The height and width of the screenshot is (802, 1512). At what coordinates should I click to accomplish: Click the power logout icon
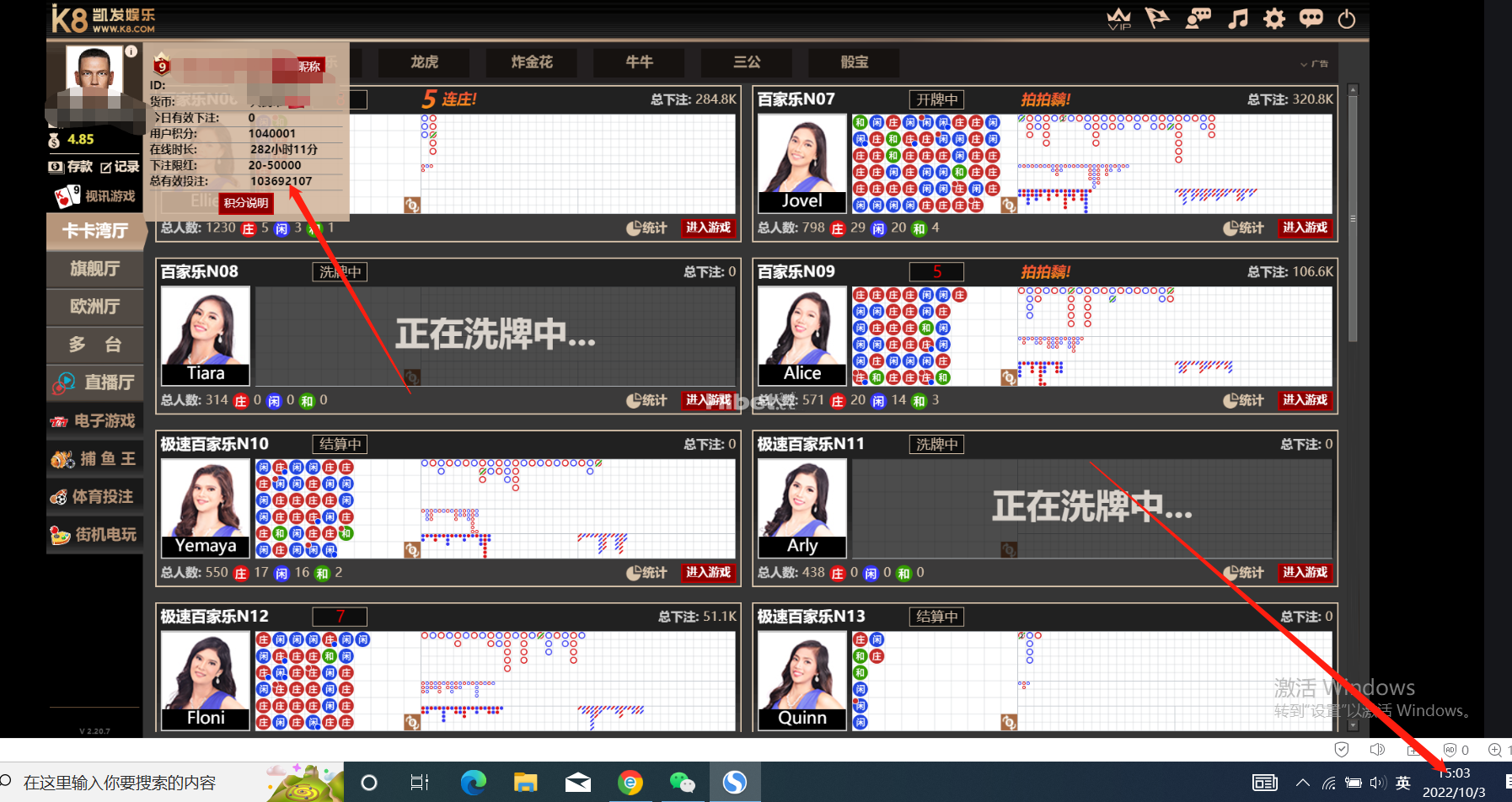click(x=1347, y=19)
